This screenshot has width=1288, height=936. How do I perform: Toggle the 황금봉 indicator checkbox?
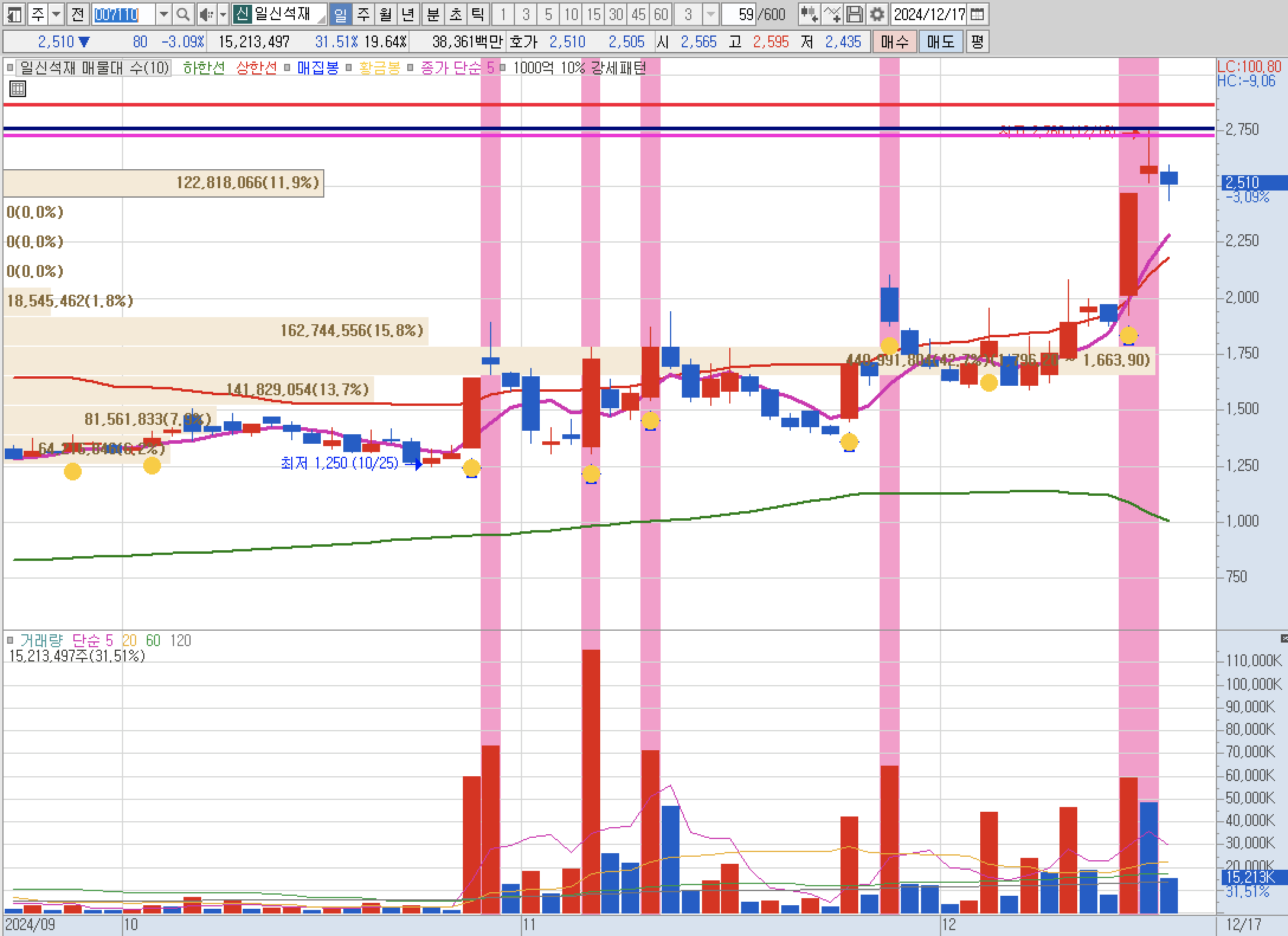click(x=349, y=68)
